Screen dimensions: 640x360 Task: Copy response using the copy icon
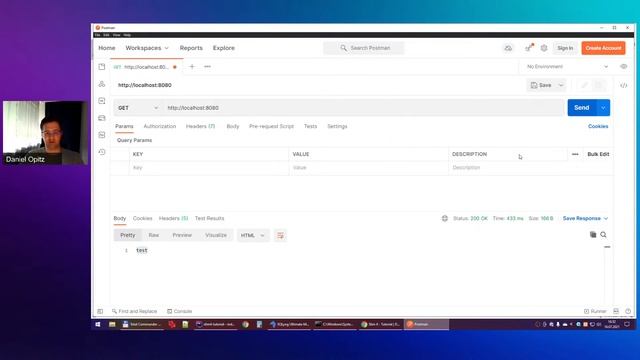[593, 235]
